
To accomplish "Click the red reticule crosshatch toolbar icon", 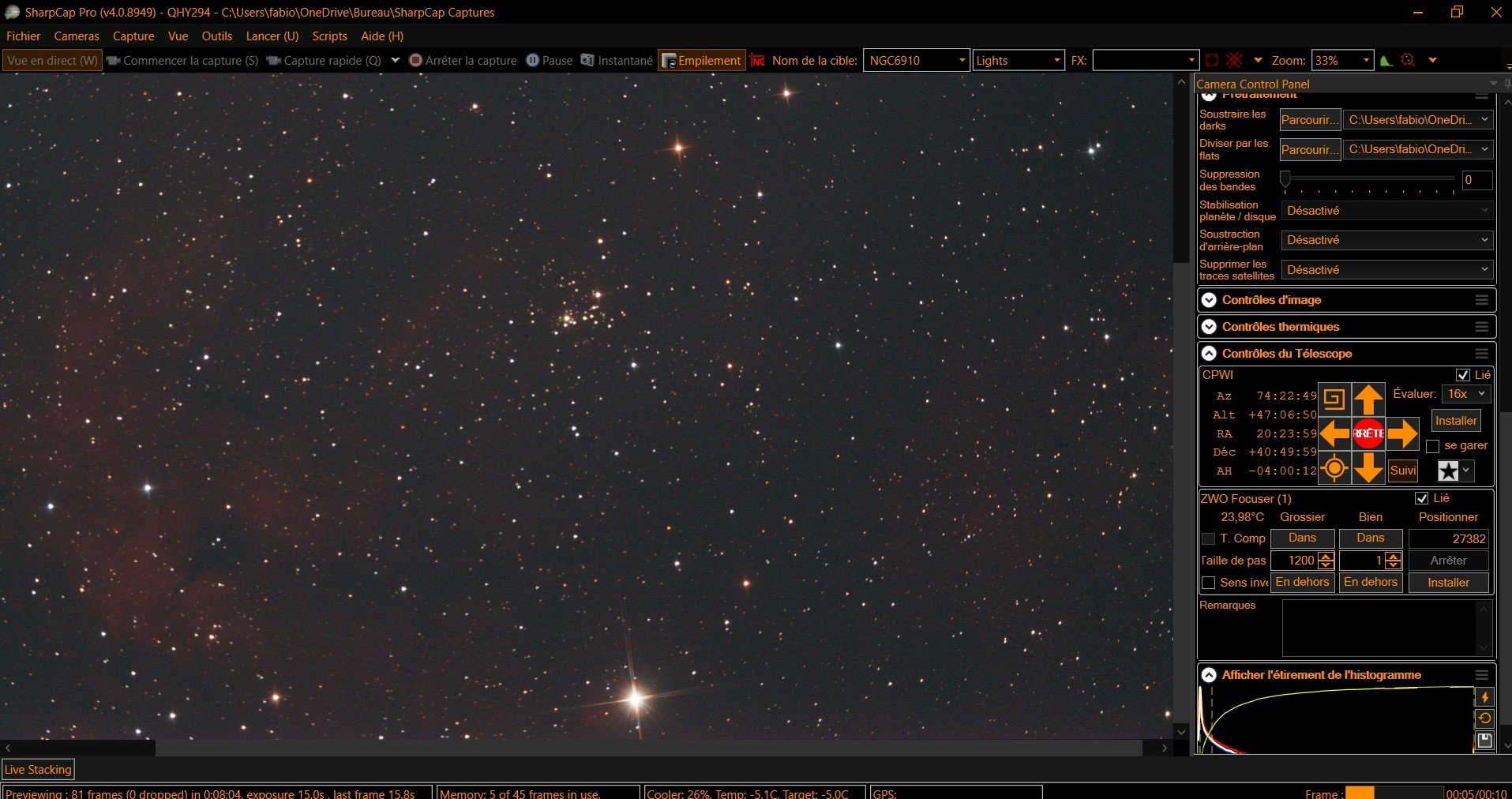I will (1234, 61).
